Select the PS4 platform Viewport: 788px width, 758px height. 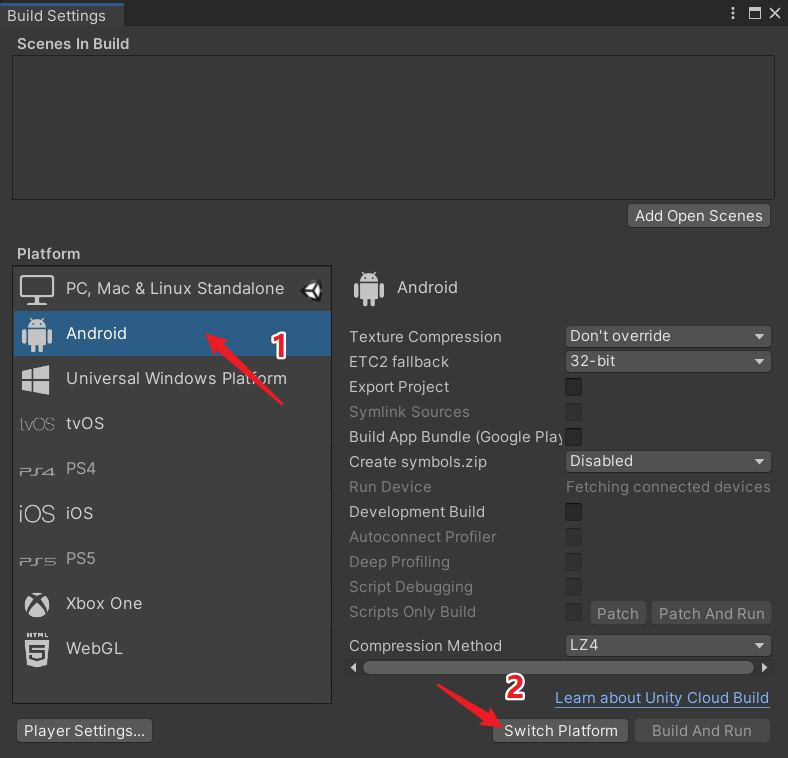point(172,469)
